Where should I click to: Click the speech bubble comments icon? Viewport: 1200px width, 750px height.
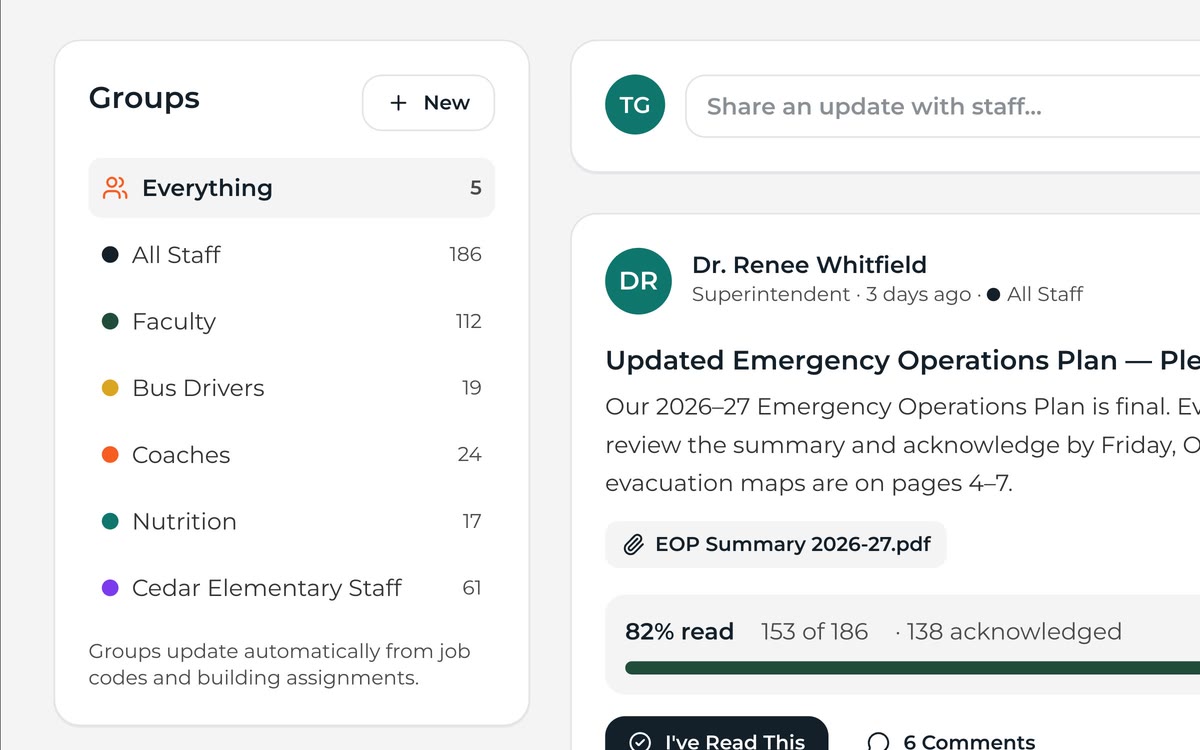878,742
